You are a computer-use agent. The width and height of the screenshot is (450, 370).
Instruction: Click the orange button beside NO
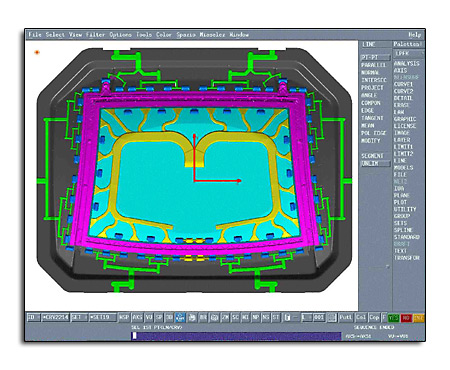(419, 318)
